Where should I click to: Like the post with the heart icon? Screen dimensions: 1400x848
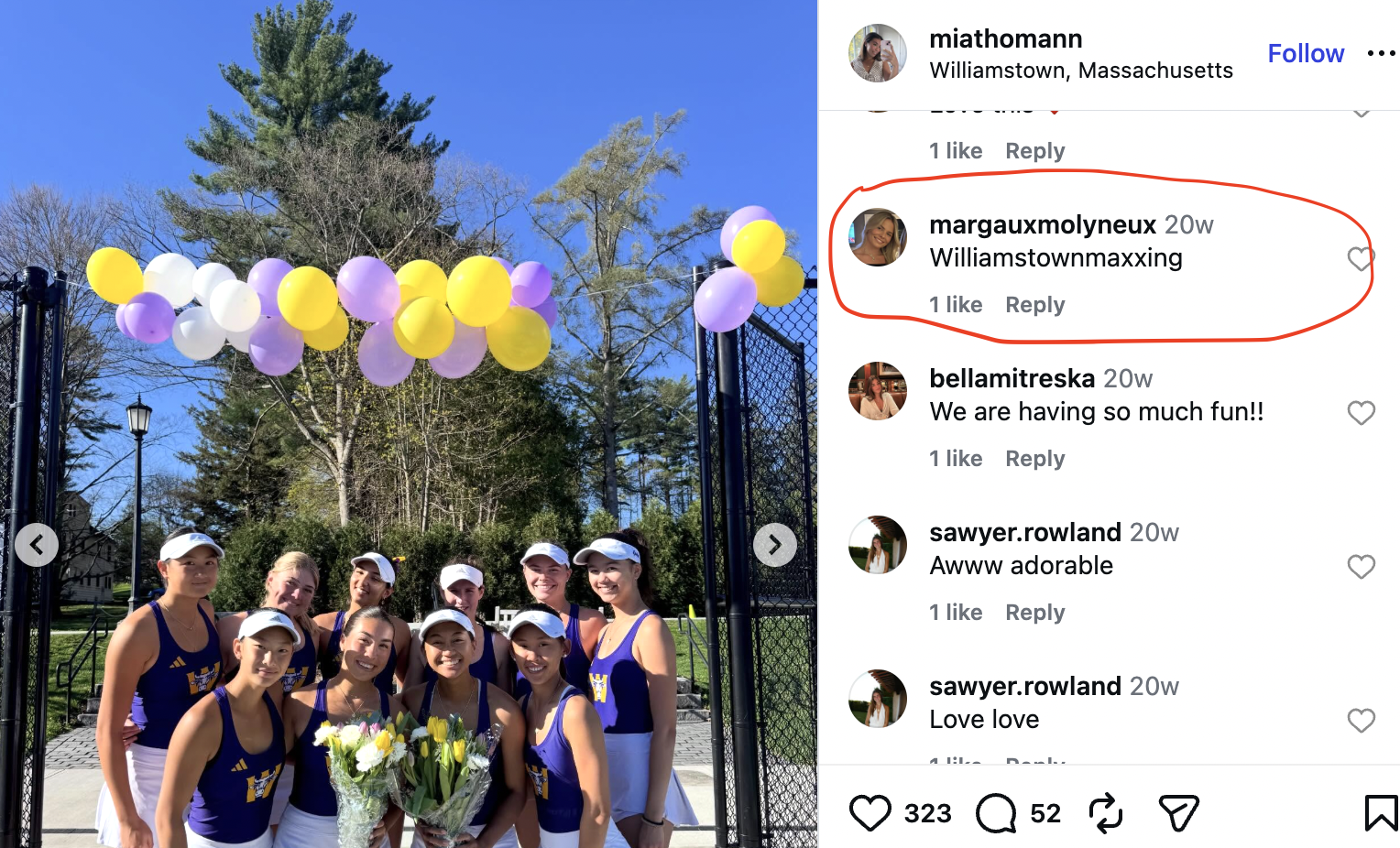coord(870,813)
